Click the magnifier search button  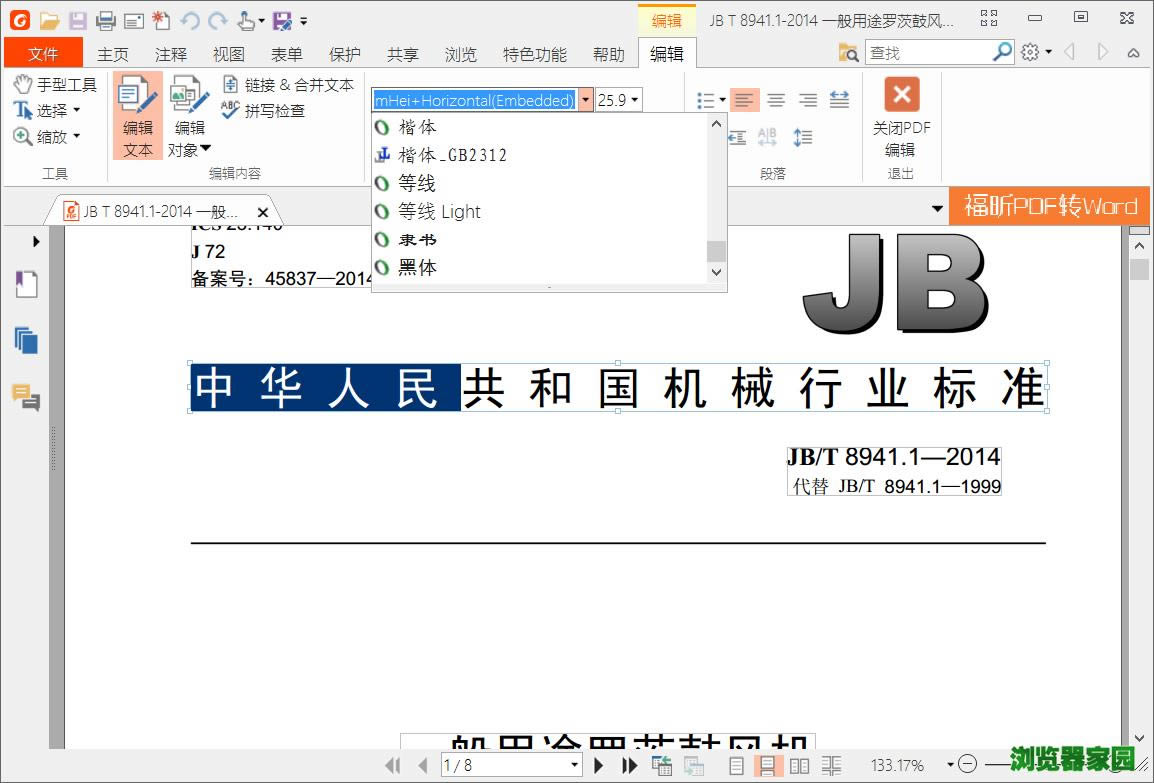click(x=1002, y=52)
